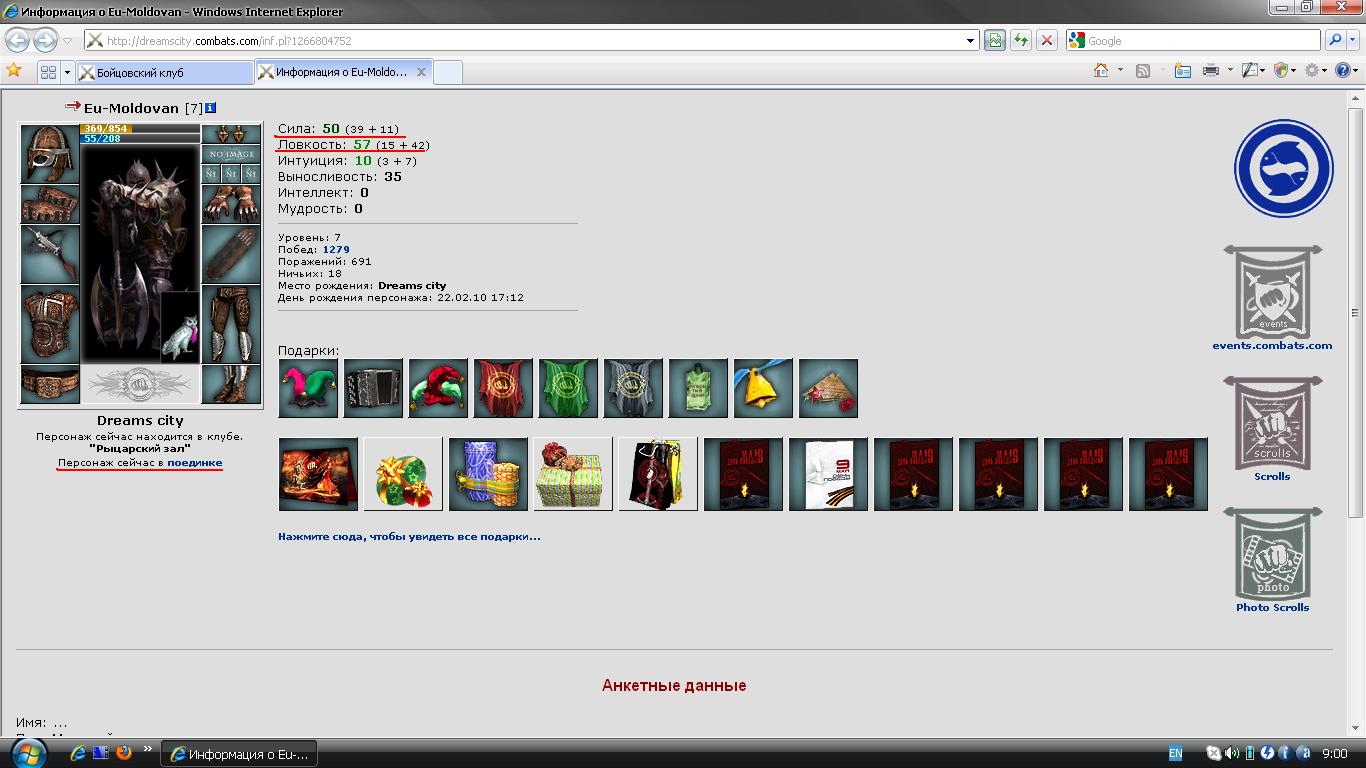Click the Firefox quick launch icon
This screenshot has width=1366, height=768.
[x=124, y=753]
